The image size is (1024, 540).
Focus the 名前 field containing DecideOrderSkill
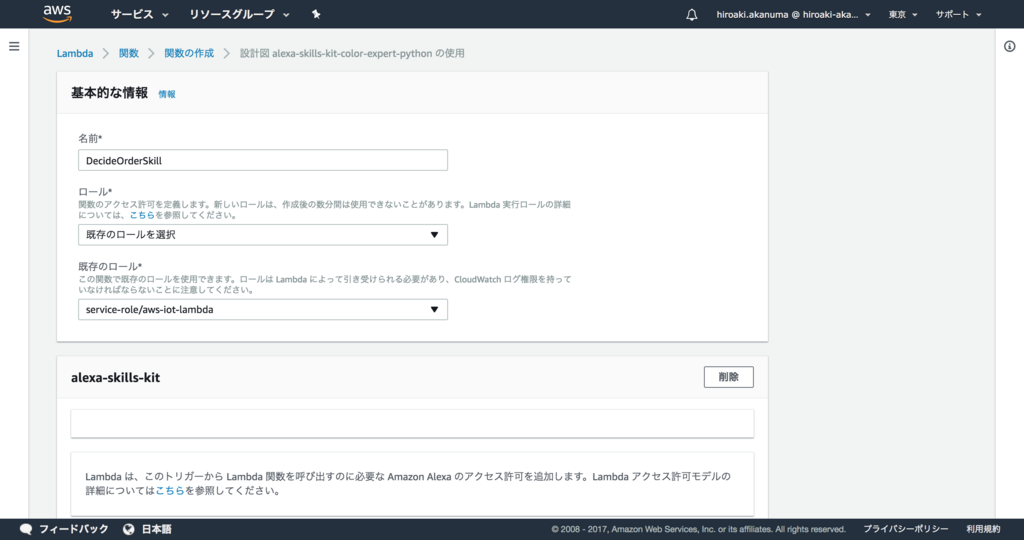(263, 160)
